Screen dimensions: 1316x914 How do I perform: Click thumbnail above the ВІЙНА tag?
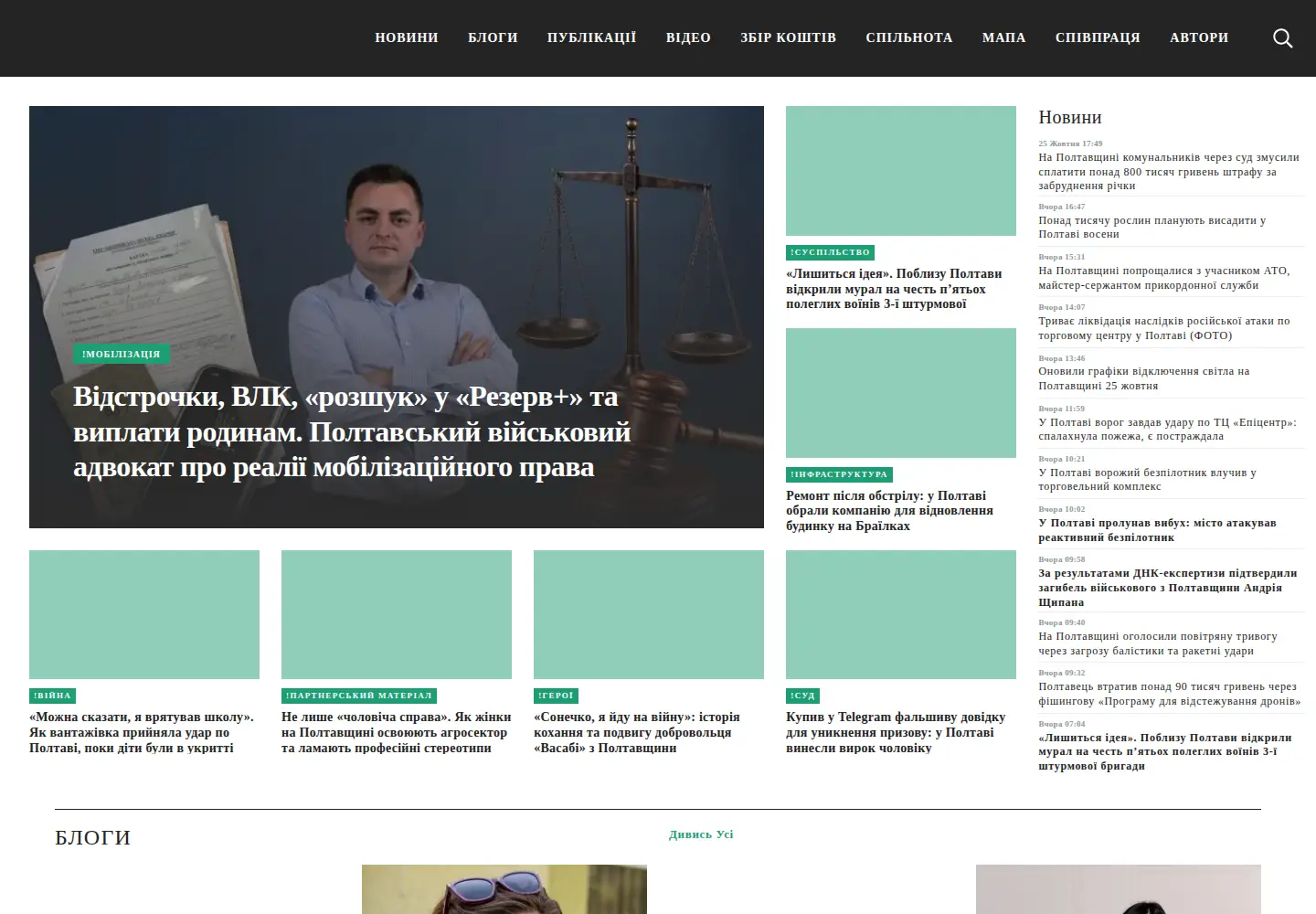pos(144,614)
